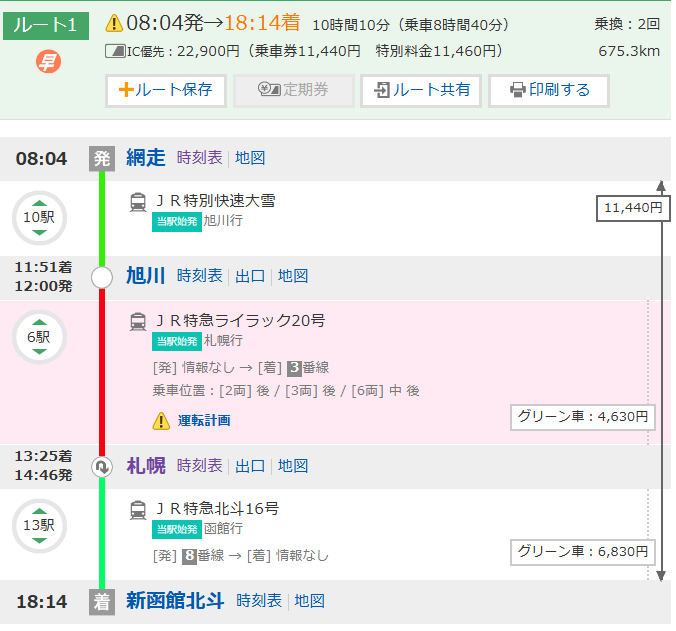Open the 旭川 station link

point(146,276)
